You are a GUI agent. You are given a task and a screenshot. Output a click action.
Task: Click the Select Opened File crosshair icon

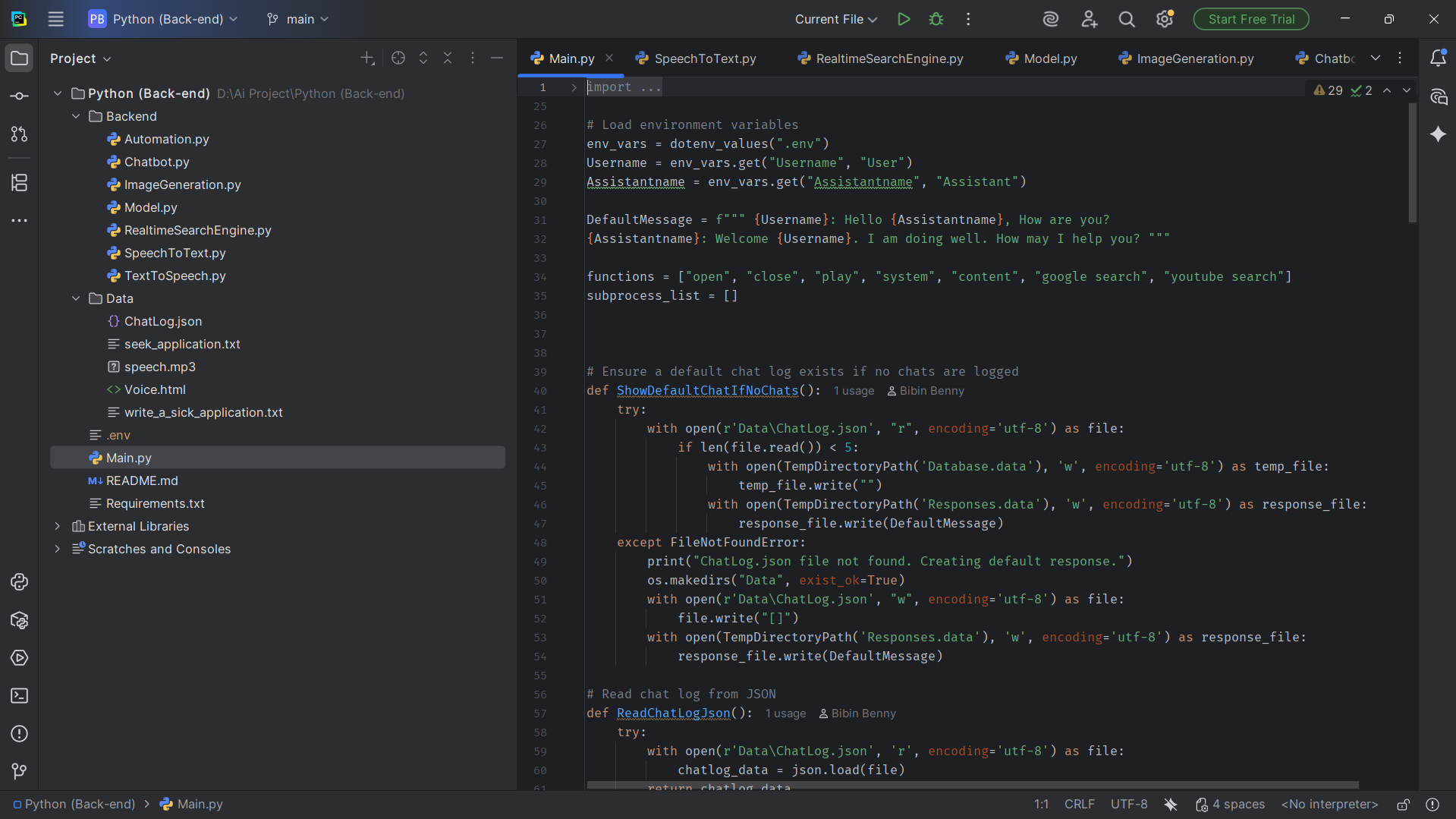[x=398, y=58]
